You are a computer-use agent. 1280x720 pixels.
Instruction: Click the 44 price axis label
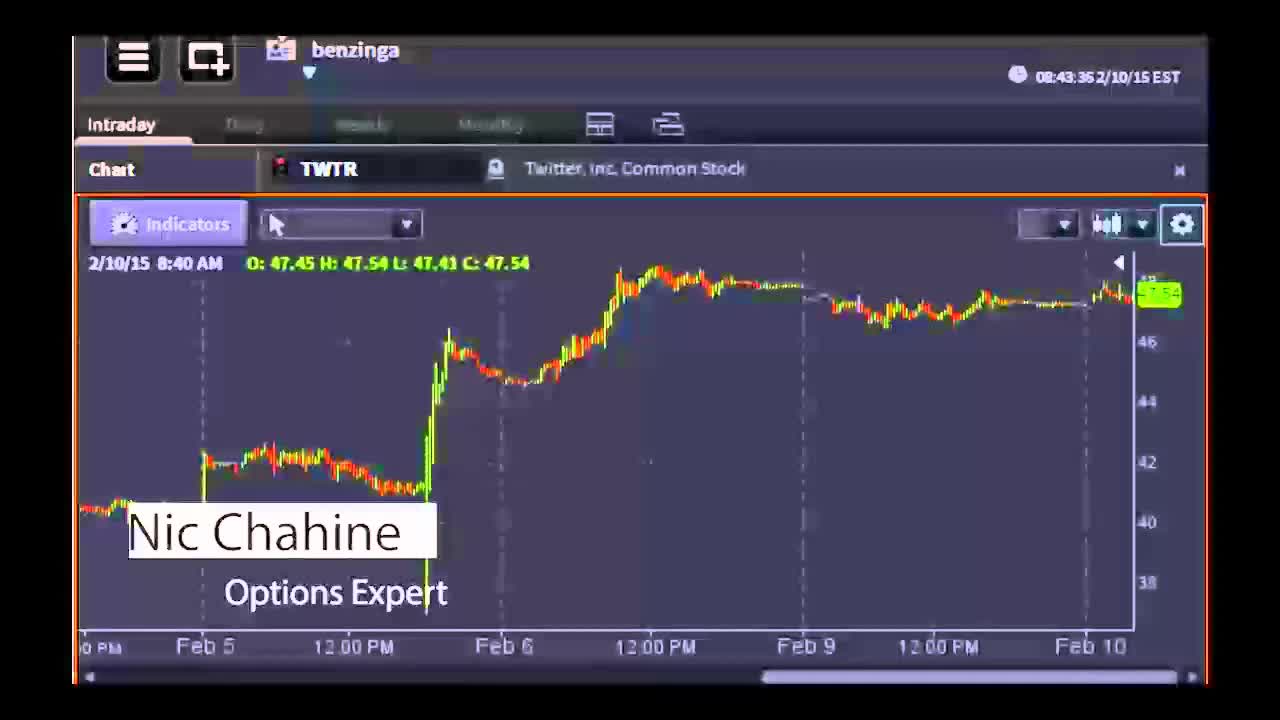click(x=1147, y=402)
